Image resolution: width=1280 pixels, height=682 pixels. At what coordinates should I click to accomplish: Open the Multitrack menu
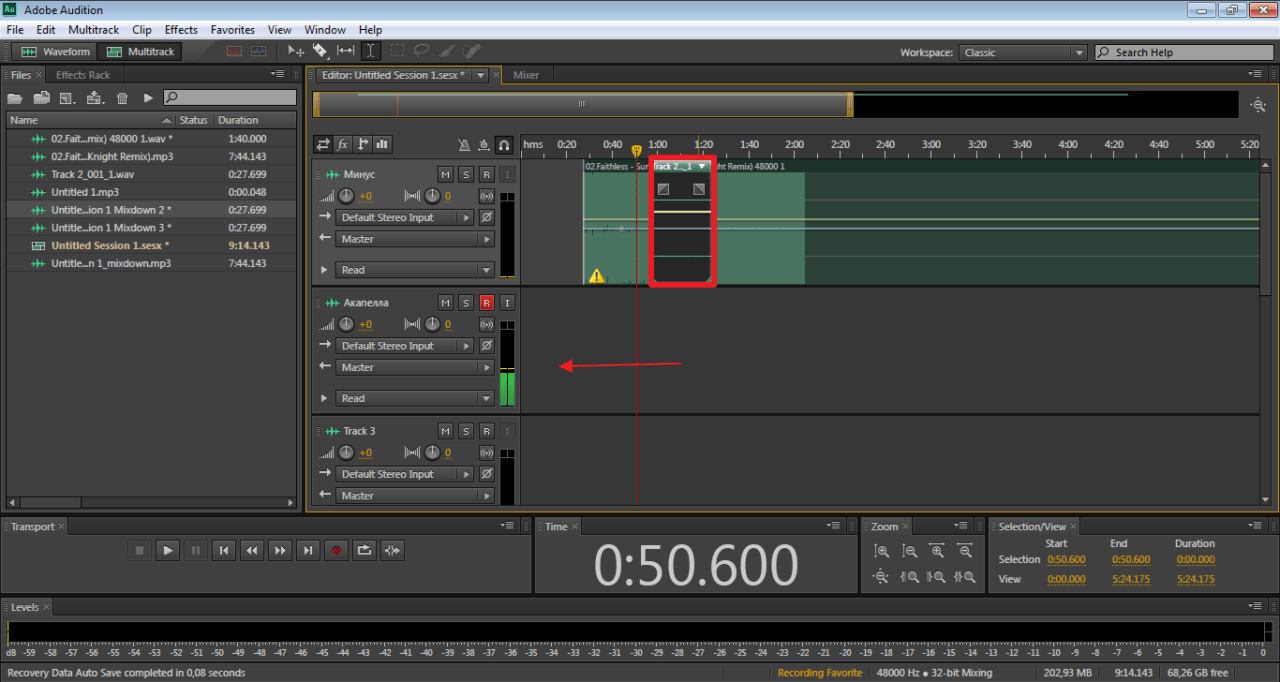(93, 30)
